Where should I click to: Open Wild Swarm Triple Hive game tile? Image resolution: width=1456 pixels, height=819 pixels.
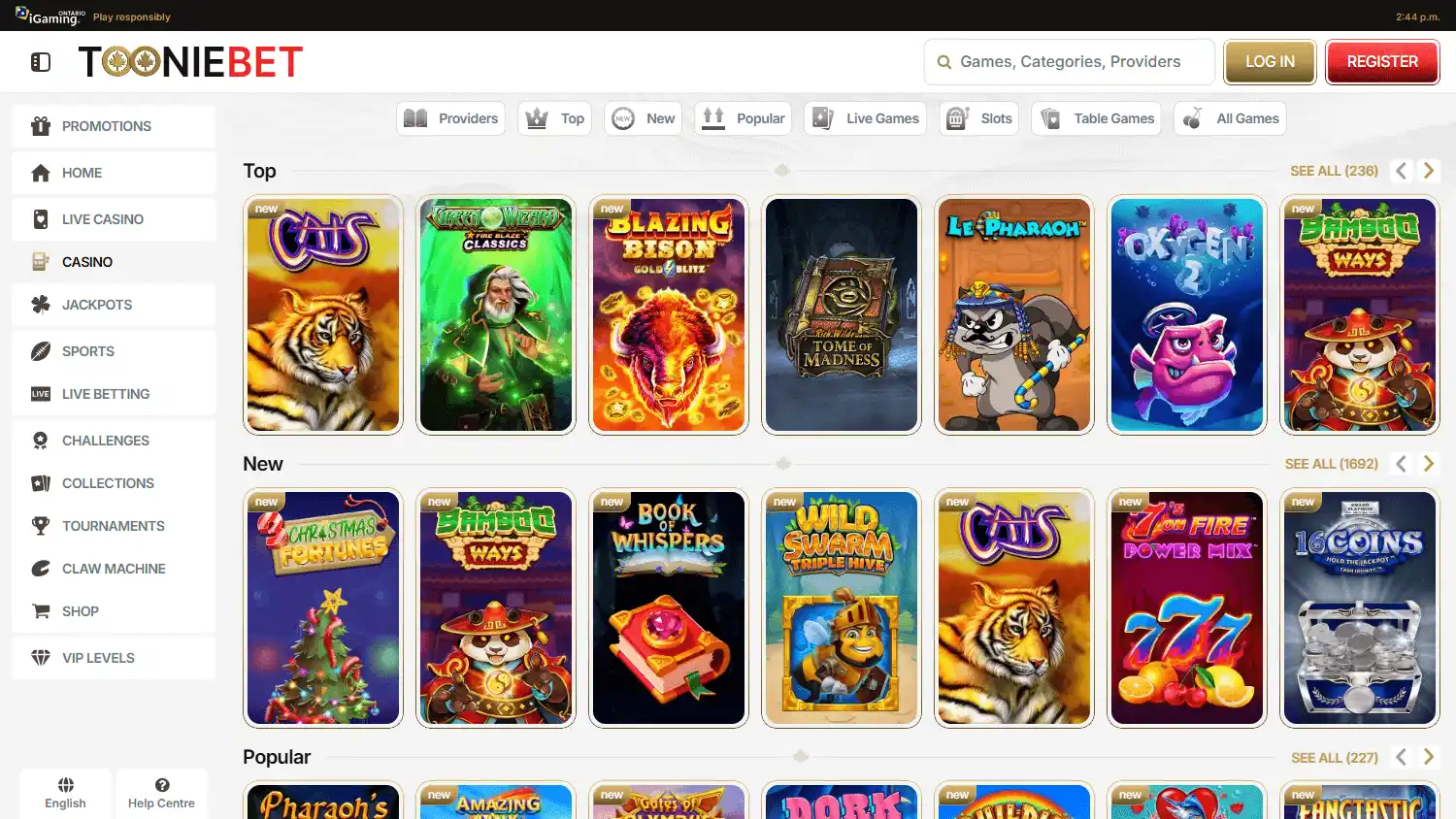(842, 608)
